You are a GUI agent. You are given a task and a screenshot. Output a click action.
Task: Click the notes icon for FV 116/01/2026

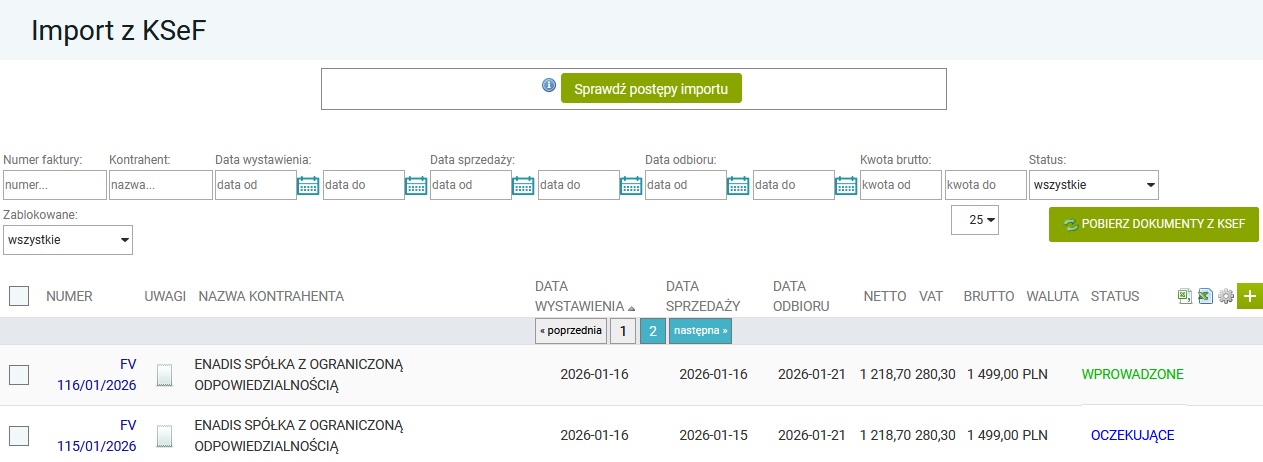pyautogui.click(x=165, y=375)
